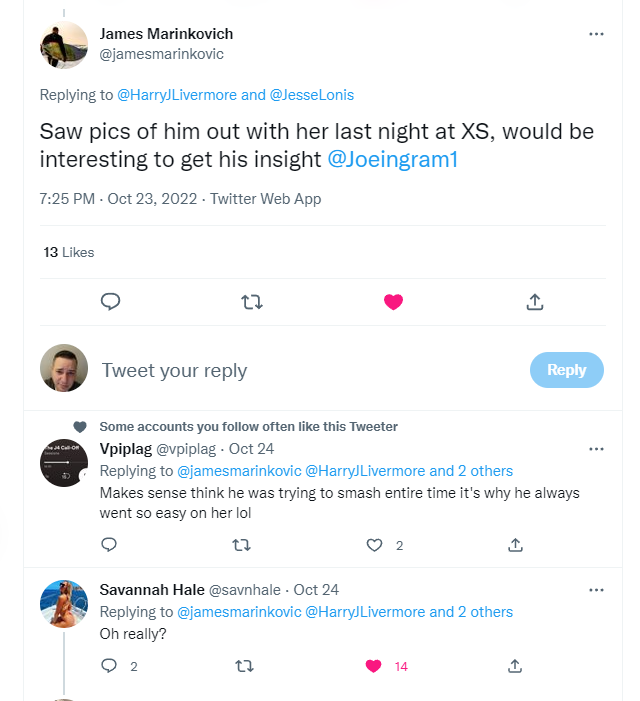
Task: Open James Marinkovich's profile picture
Action: point(64,45)
